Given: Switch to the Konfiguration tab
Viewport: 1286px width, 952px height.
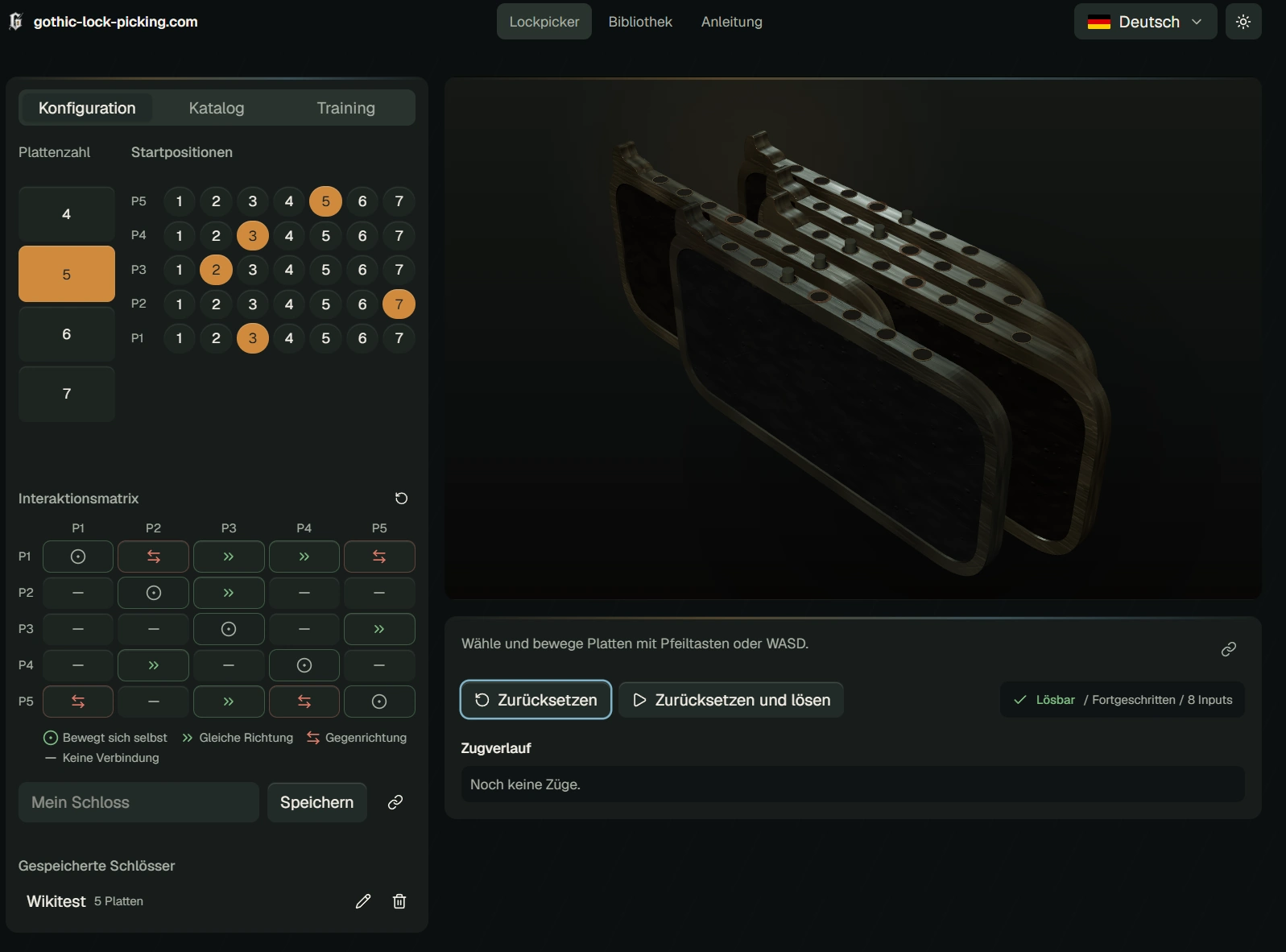Looking at the screenshot, I should point(87,108).
